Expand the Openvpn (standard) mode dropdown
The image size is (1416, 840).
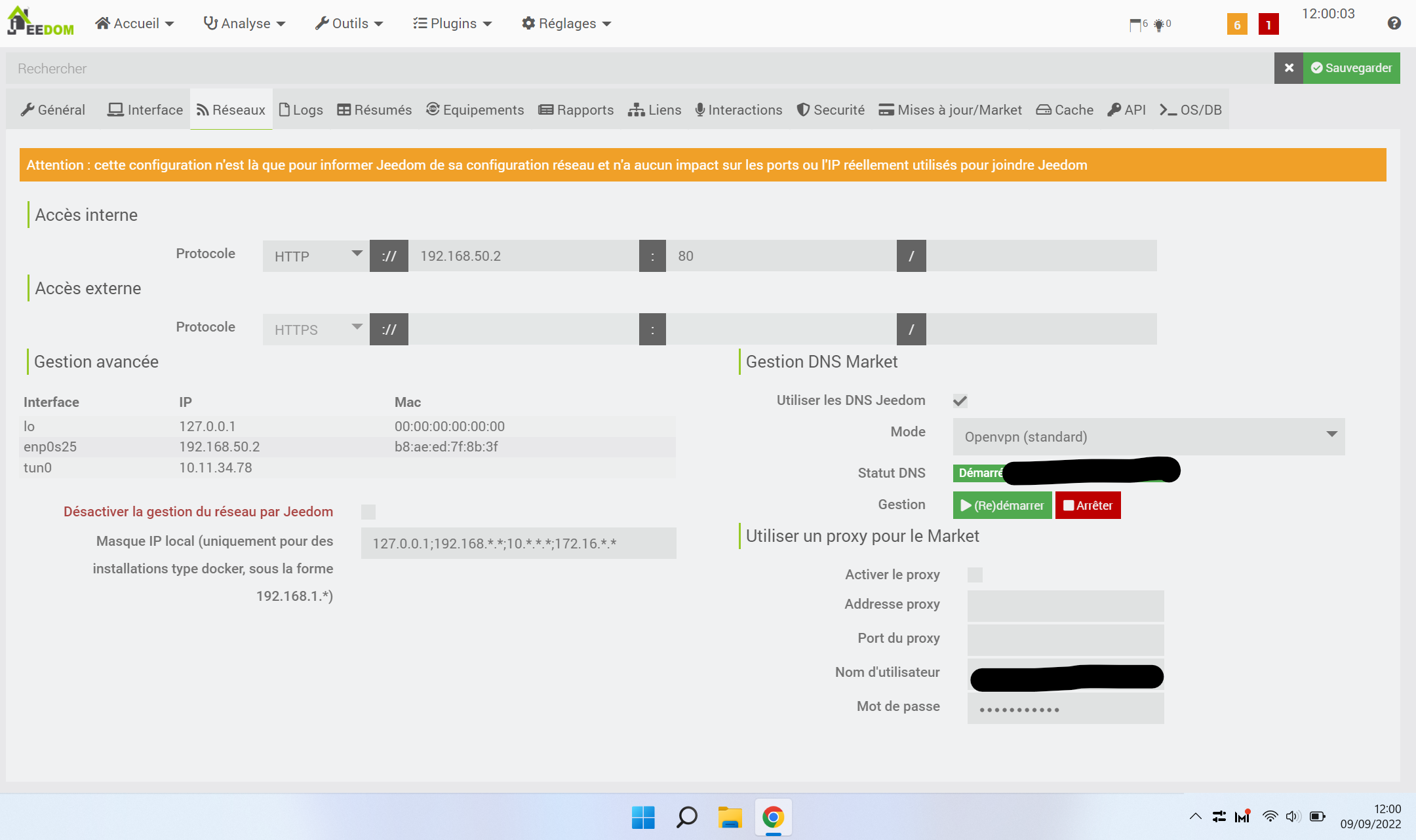1149,437
